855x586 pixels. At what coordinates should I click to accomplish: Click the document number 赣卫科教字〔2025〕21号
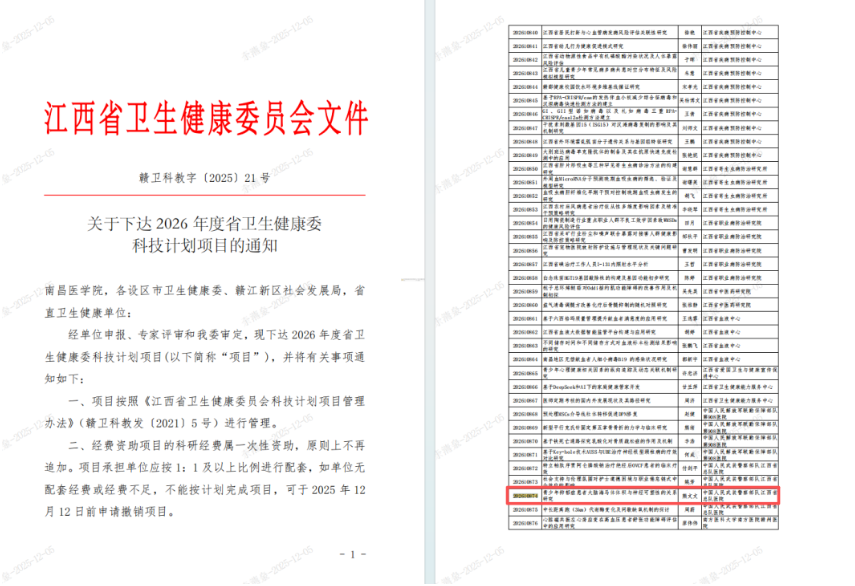(204, 176)
